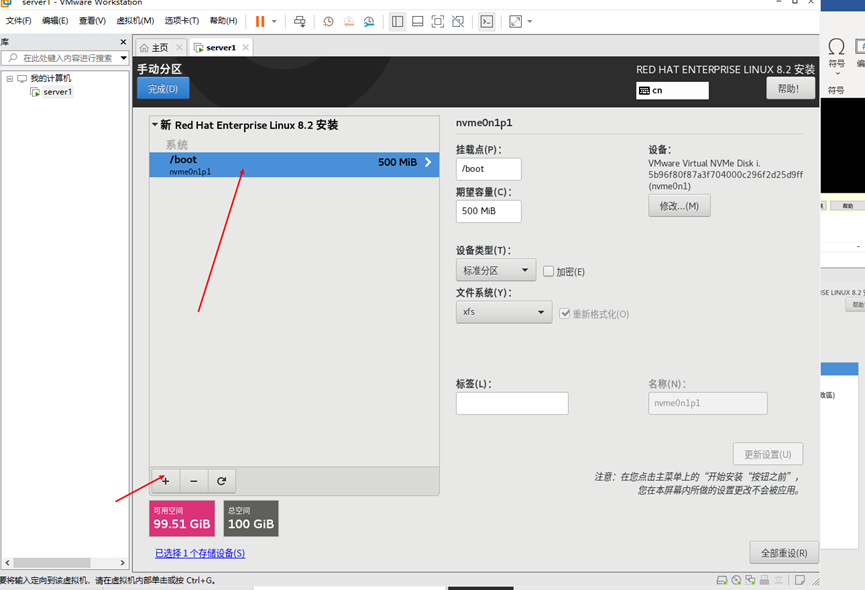Toggle the library sidebar view icon
Viewport: 865px width, 590px height.
click(x=397, y=22)
